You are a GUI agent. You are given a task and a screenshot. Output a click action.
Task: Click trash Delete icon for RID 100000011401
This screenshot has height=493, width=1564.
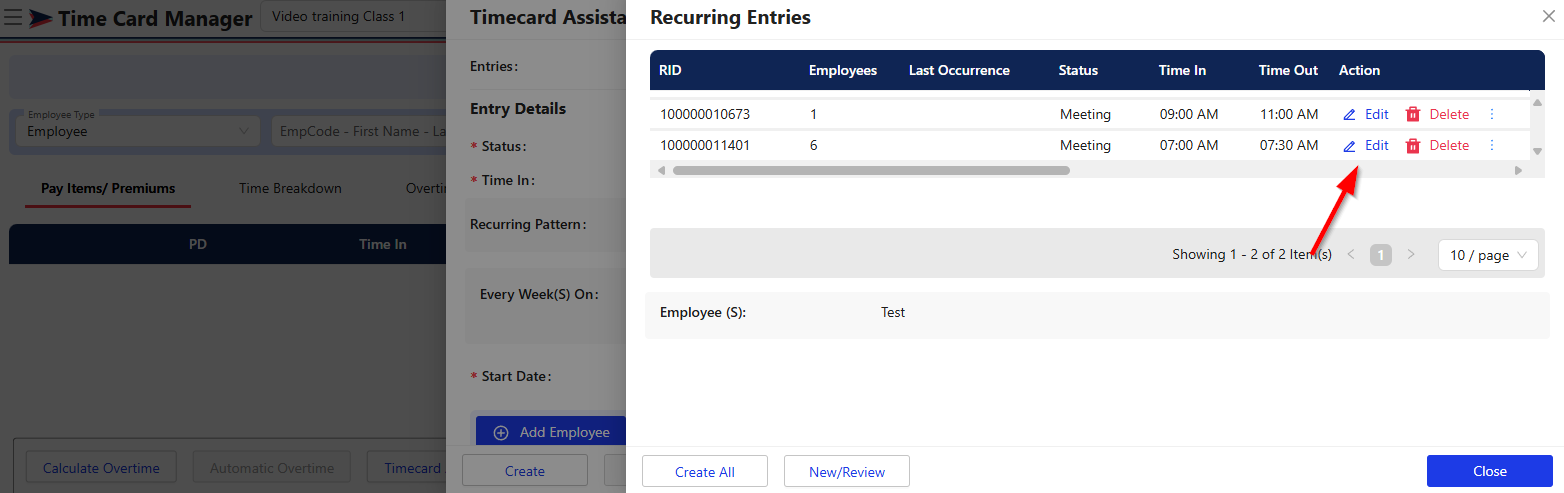click(1413, 146)
